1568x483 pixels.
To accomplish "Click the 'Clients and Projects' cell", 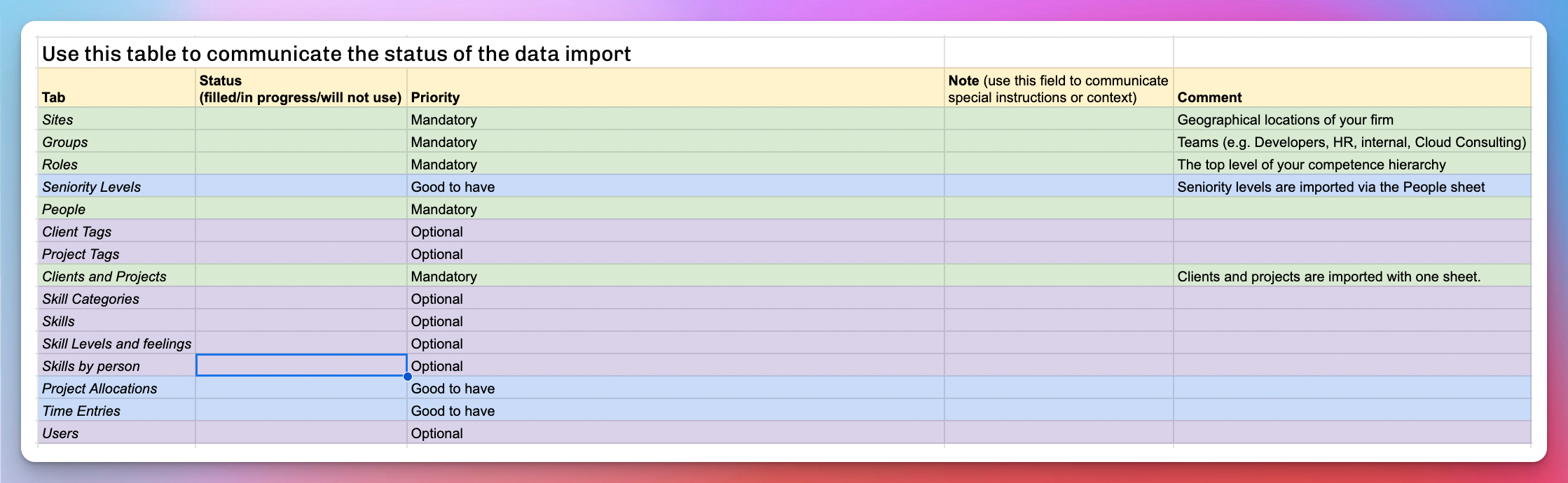I will tap(116, 276).
